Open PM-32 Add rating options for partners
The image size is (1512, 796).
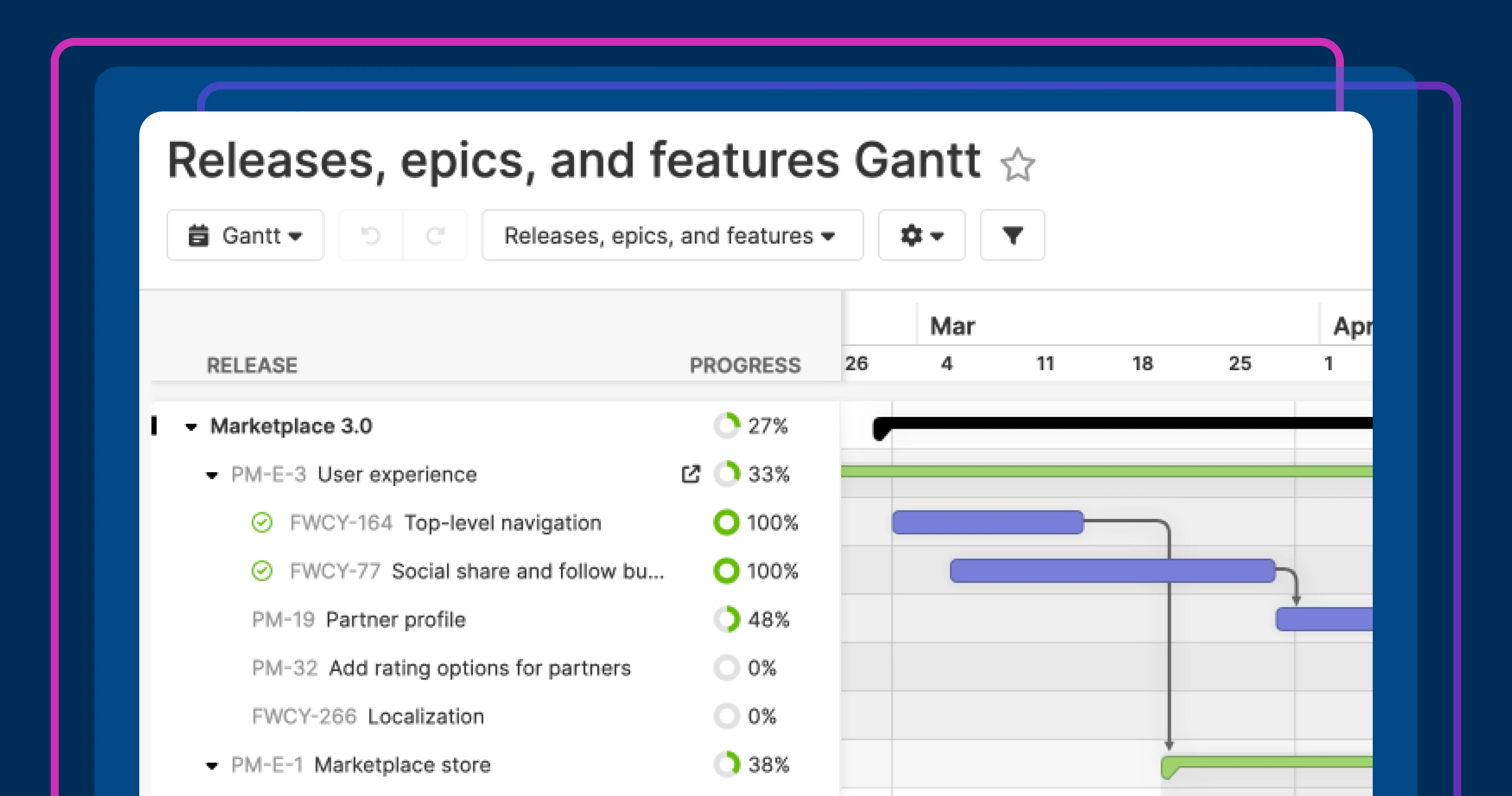tap(479, 668)
